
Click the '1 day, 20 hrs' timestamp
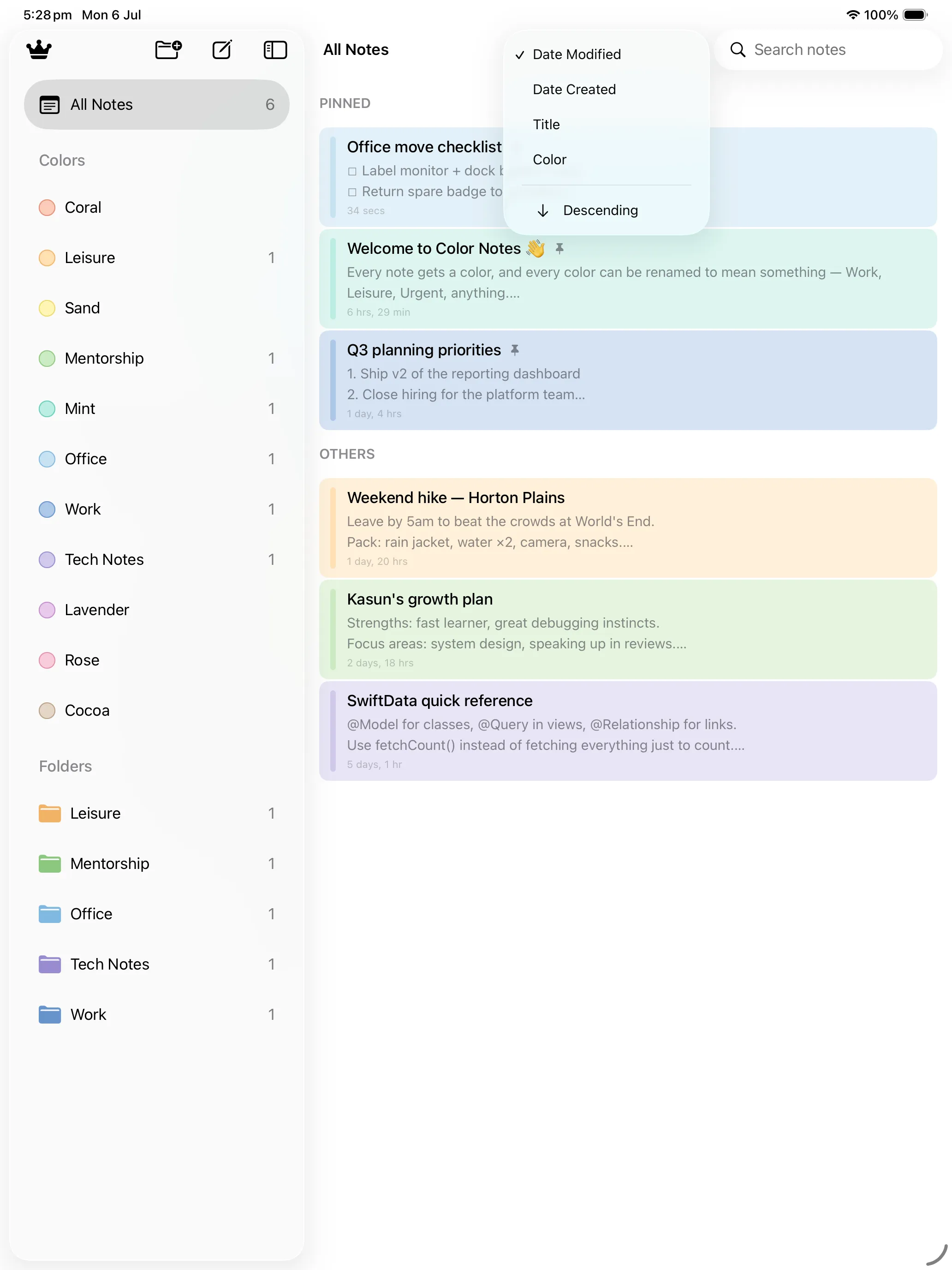tap(377, 562)
